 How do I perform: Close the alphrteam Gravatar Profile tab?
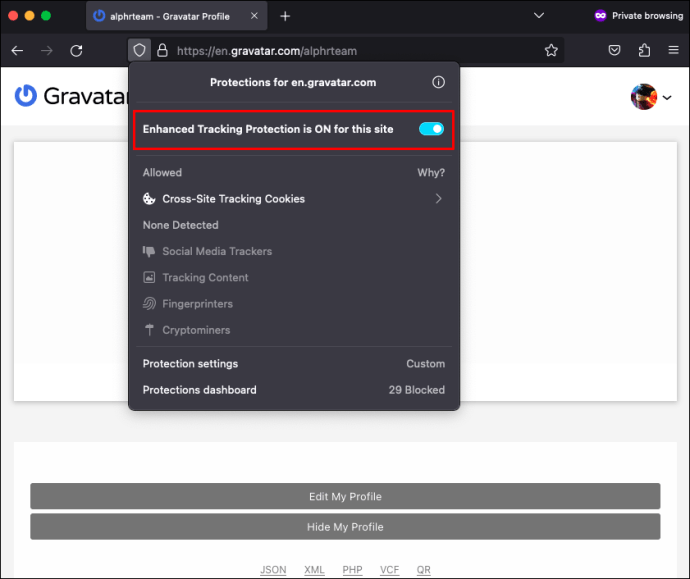tap(254, 16)
